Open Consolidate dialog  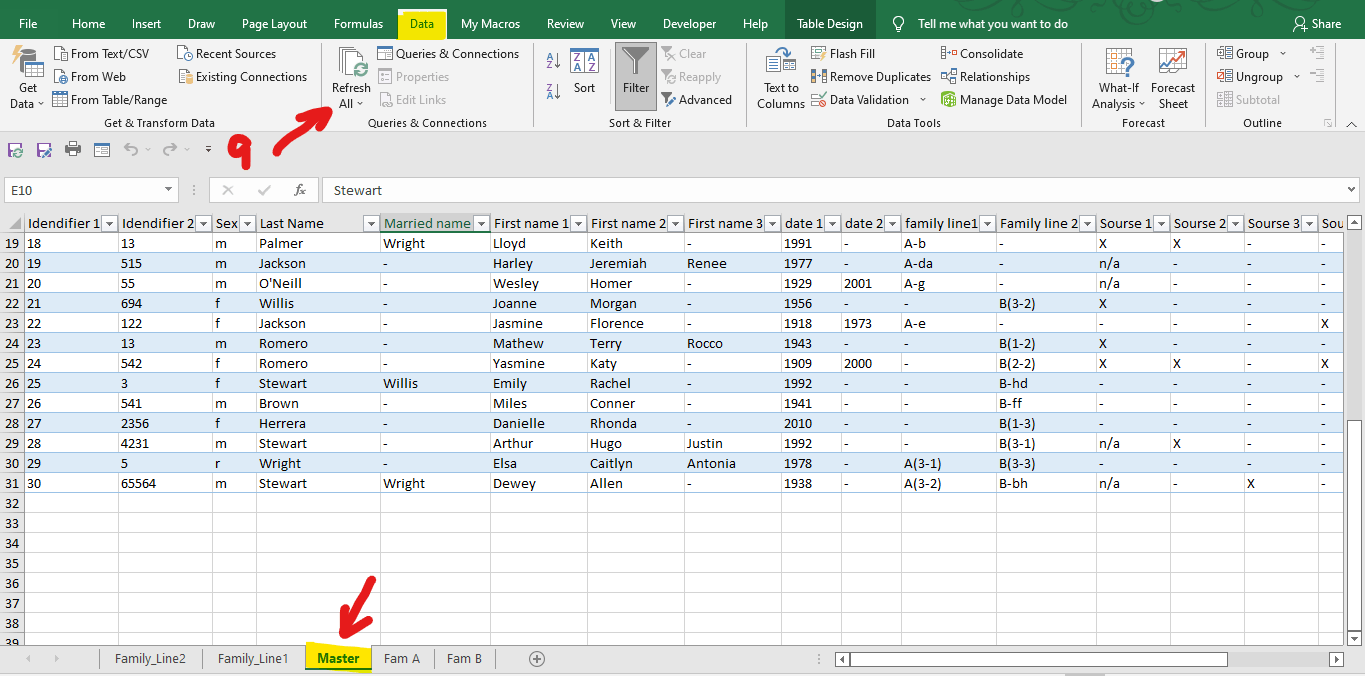(x=982, y=54)
